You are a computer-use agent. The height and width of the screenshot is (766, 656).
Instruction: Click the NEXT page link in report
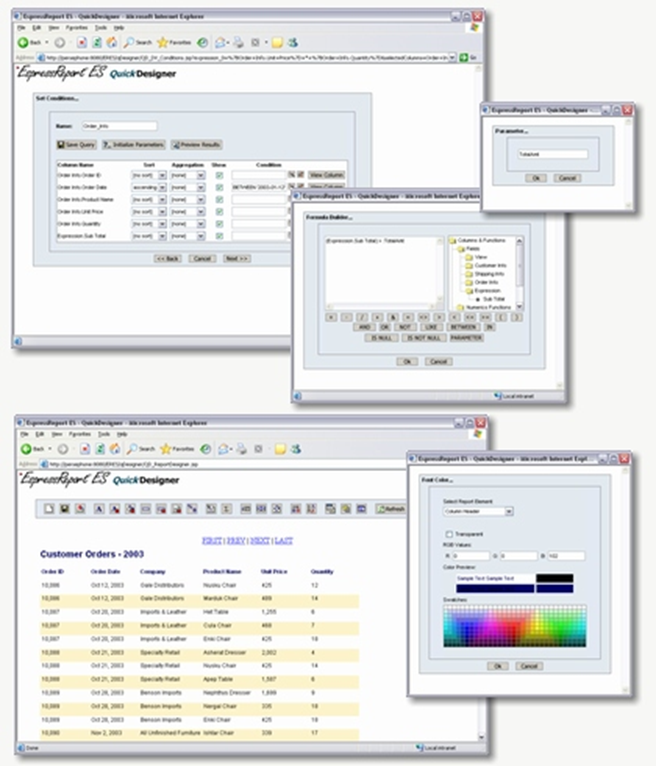[x=260, y=540]
